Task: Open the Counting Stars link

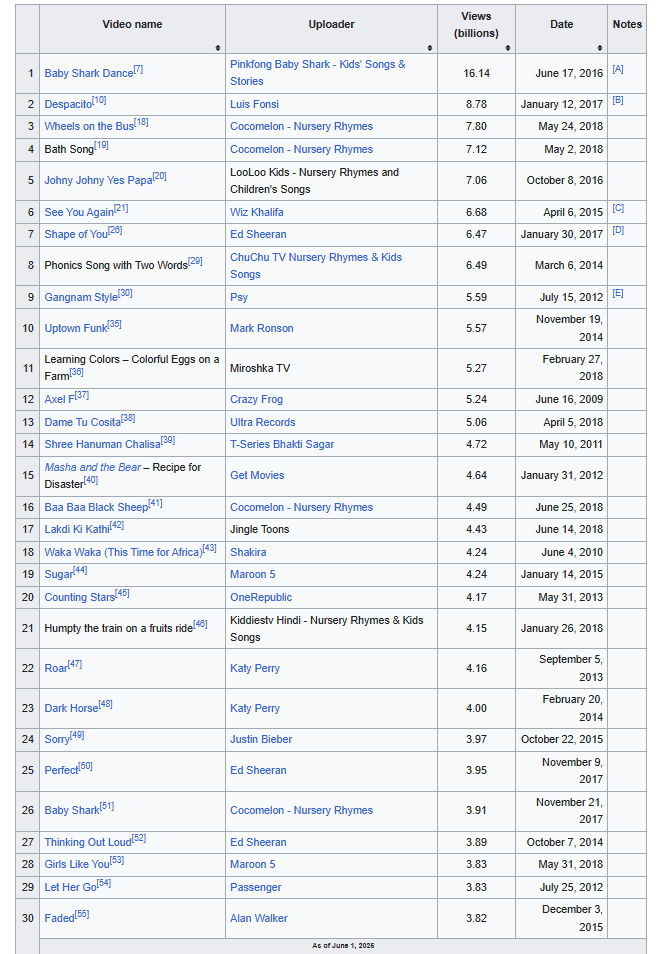Action: click(x=80, y=598)
